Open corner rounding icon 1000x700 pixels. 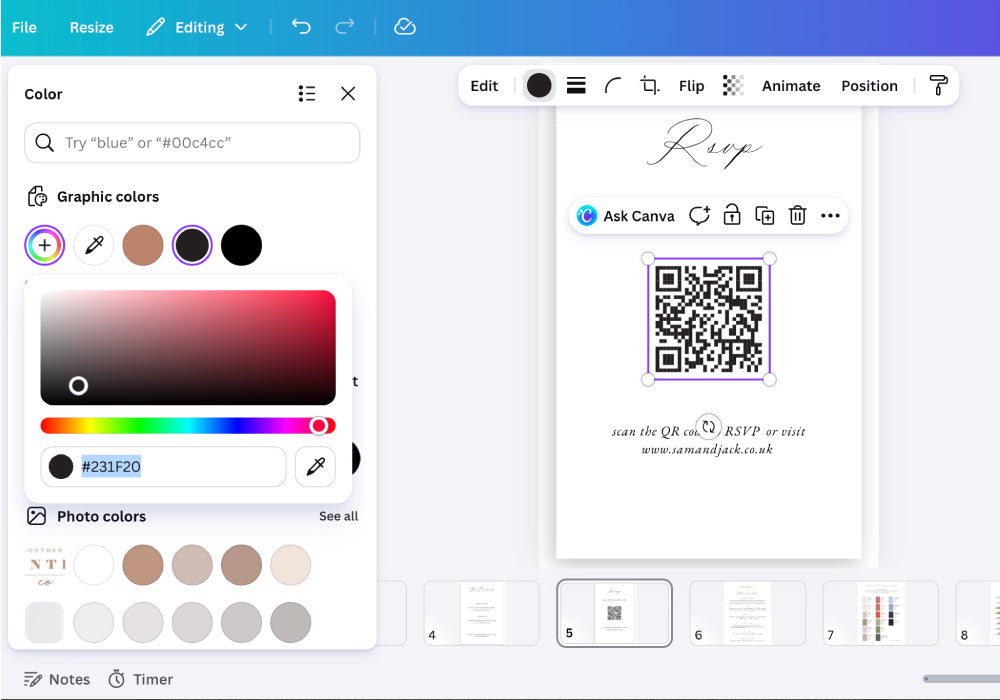click(x=612, y=85)
